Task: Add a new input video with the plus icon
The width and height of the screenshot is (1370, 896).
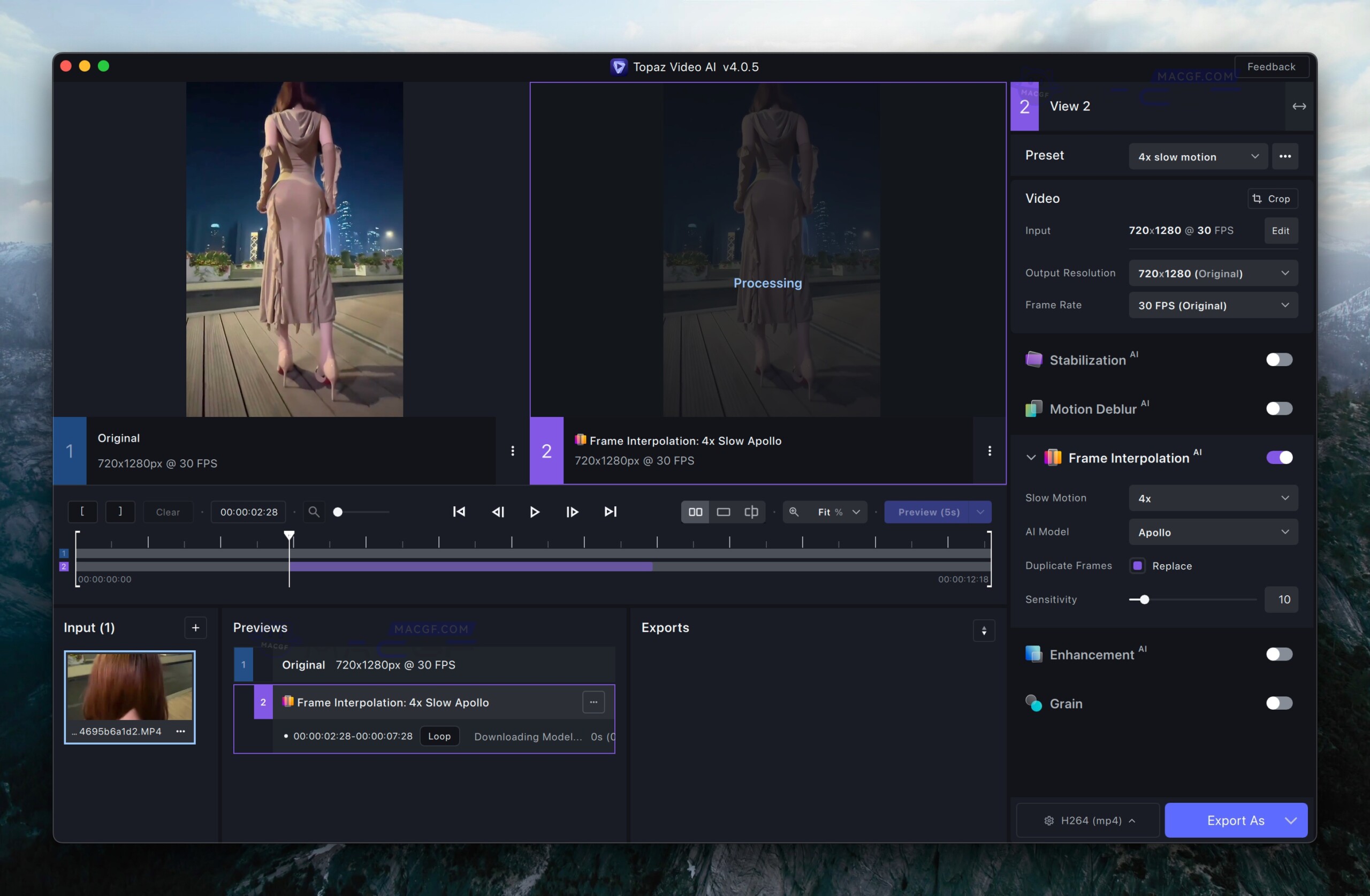Action: (196, 628)
